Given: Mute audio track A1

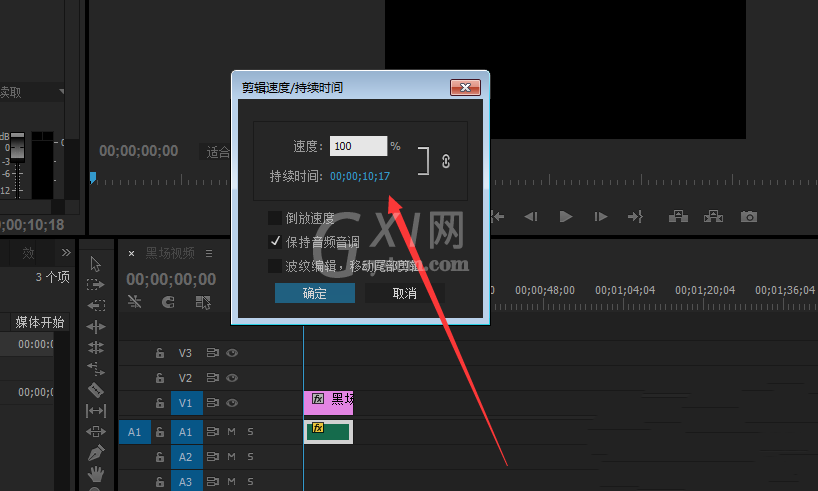Looking at the screenshot, I should click(x=232, y=432).
